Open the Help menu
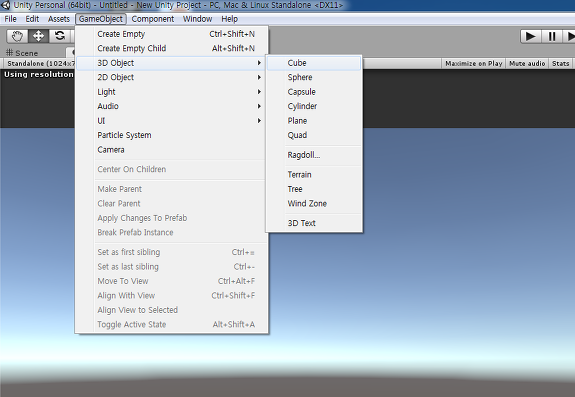This screenshot has height=397, width=575. coord(230,19)
